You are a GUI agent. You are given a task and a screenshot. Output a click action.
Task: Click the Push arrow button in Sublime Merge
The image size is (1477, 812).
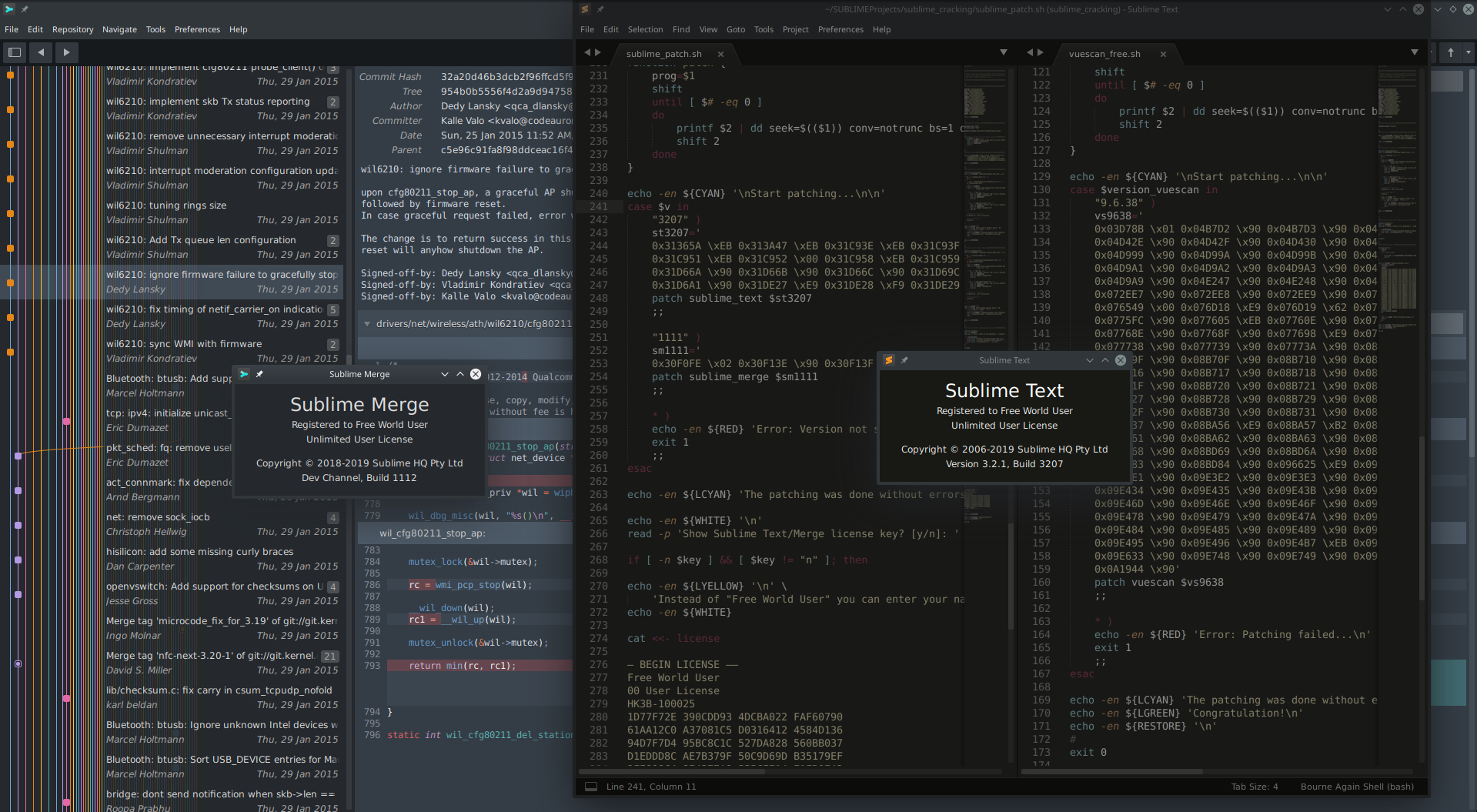[x=1451, y=52]
